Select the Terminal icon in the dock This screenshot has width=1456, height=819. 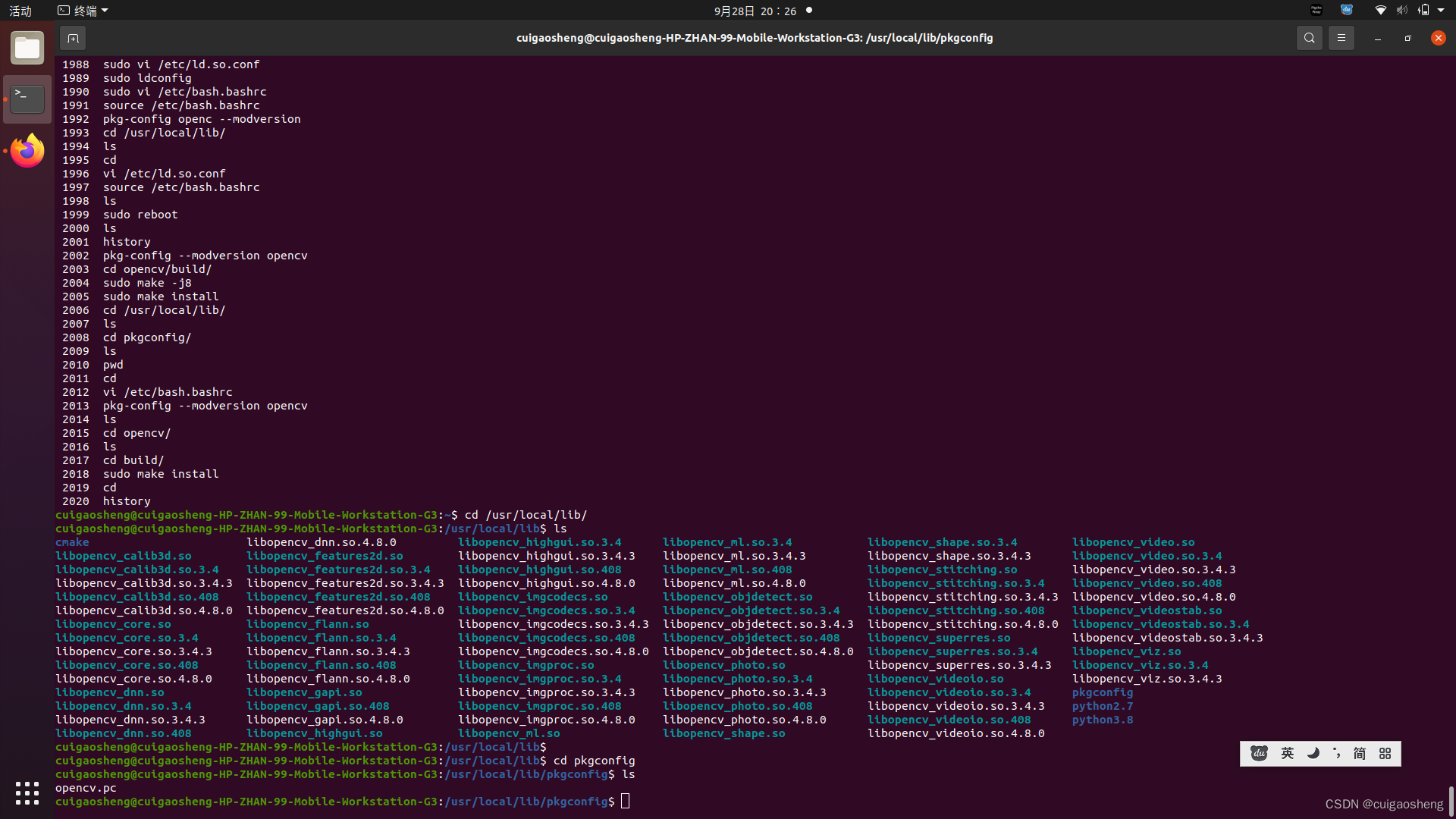pos(27,99)
